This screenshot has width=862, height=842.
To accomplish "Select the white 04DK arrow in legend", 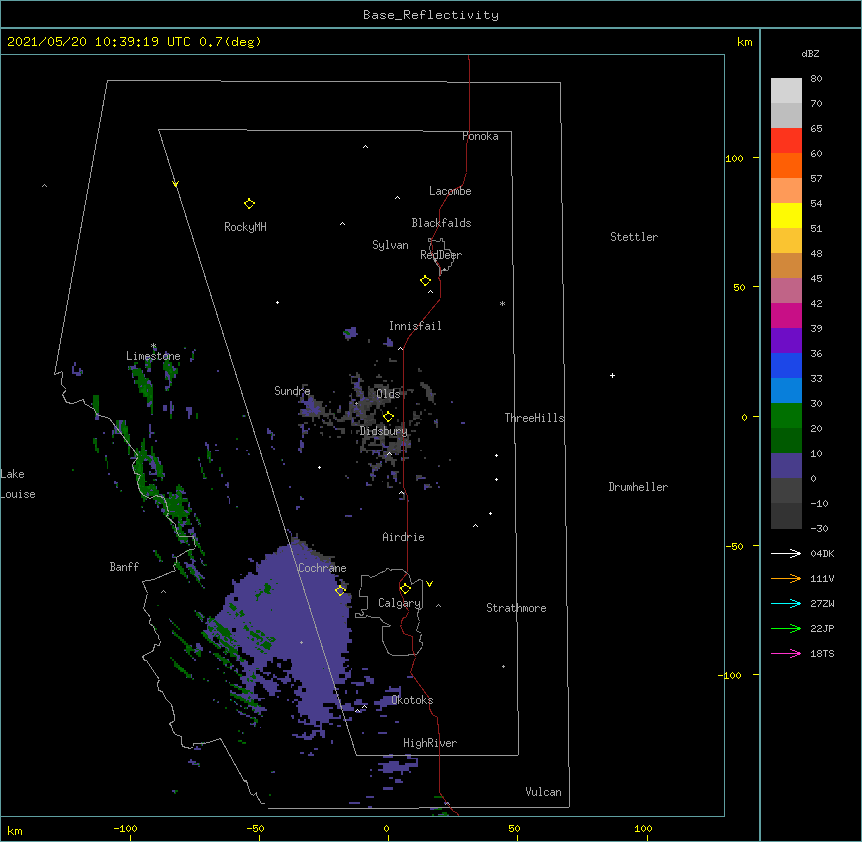I will coord(786,553).
